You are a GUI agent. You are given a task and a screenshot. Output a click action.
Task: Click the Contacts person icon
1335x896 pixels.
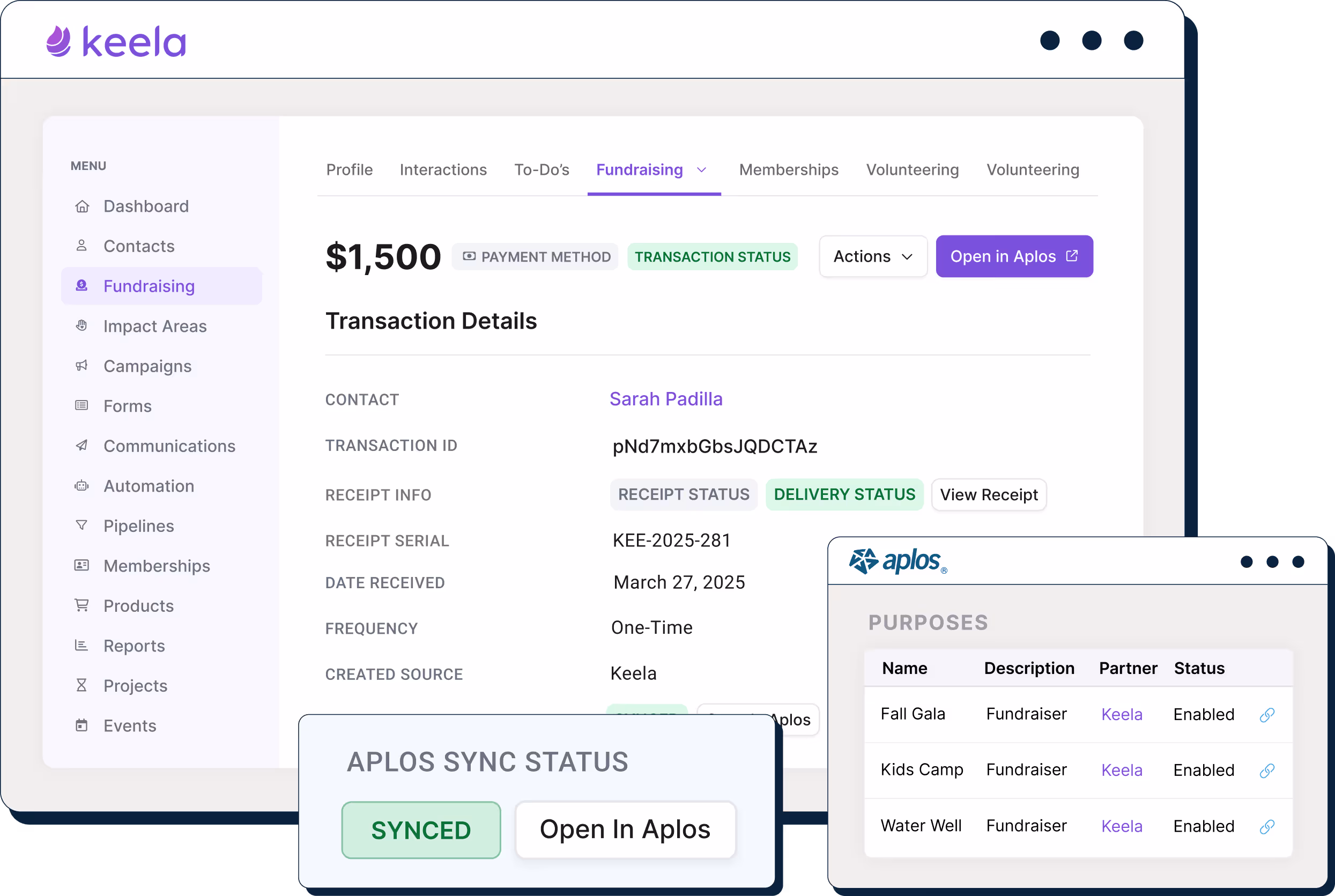tap(81, 246)
